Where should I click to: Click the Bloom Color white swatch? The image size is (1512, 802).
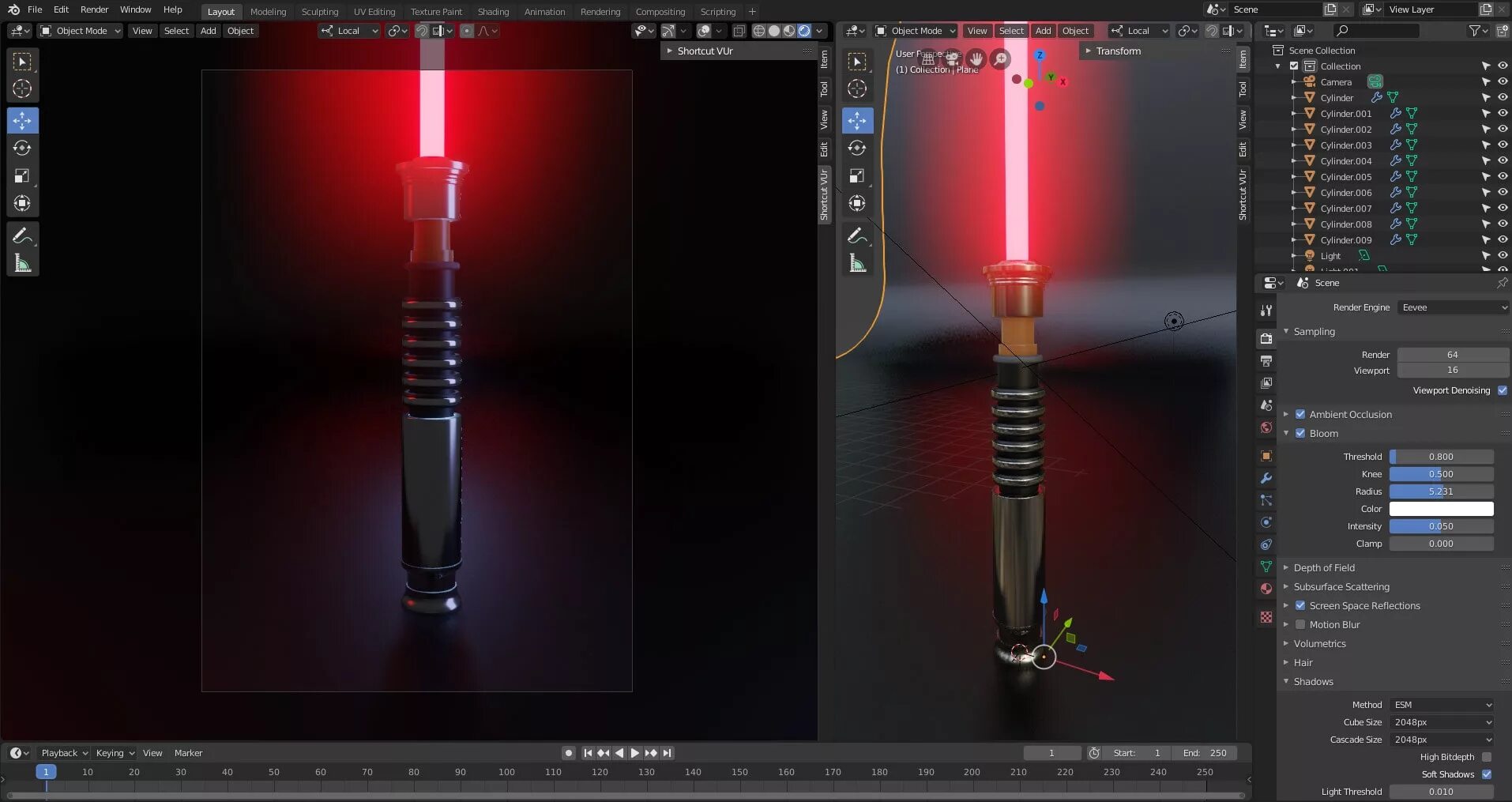tap(1442, 509)
